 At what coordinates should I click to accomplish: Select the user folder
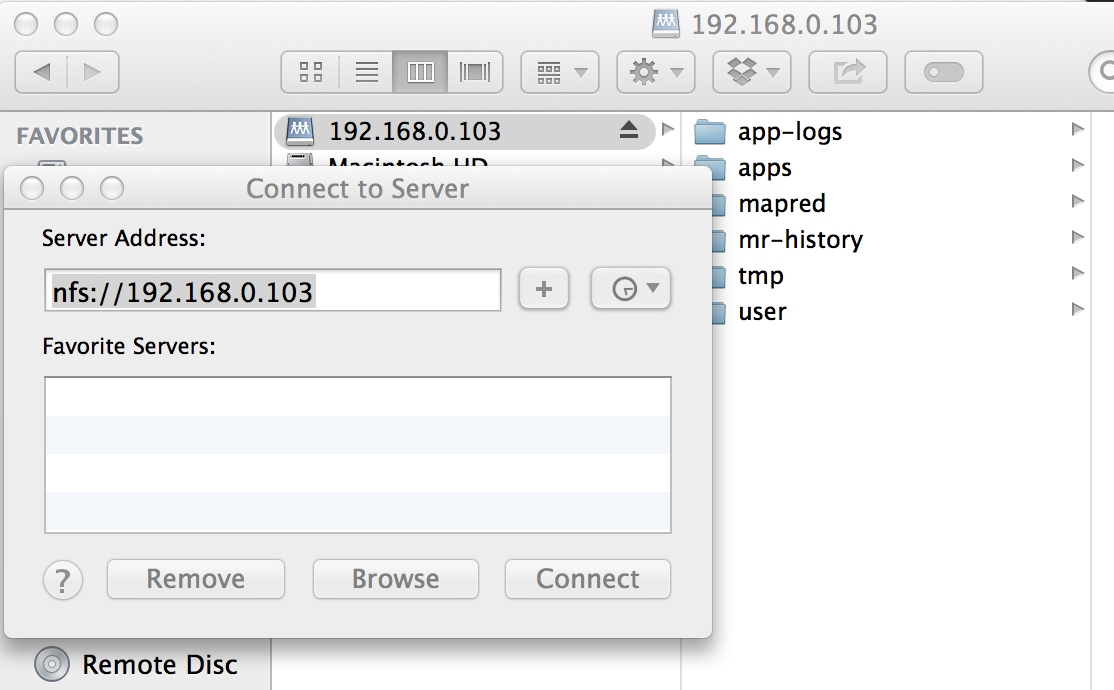click(762, 312)
